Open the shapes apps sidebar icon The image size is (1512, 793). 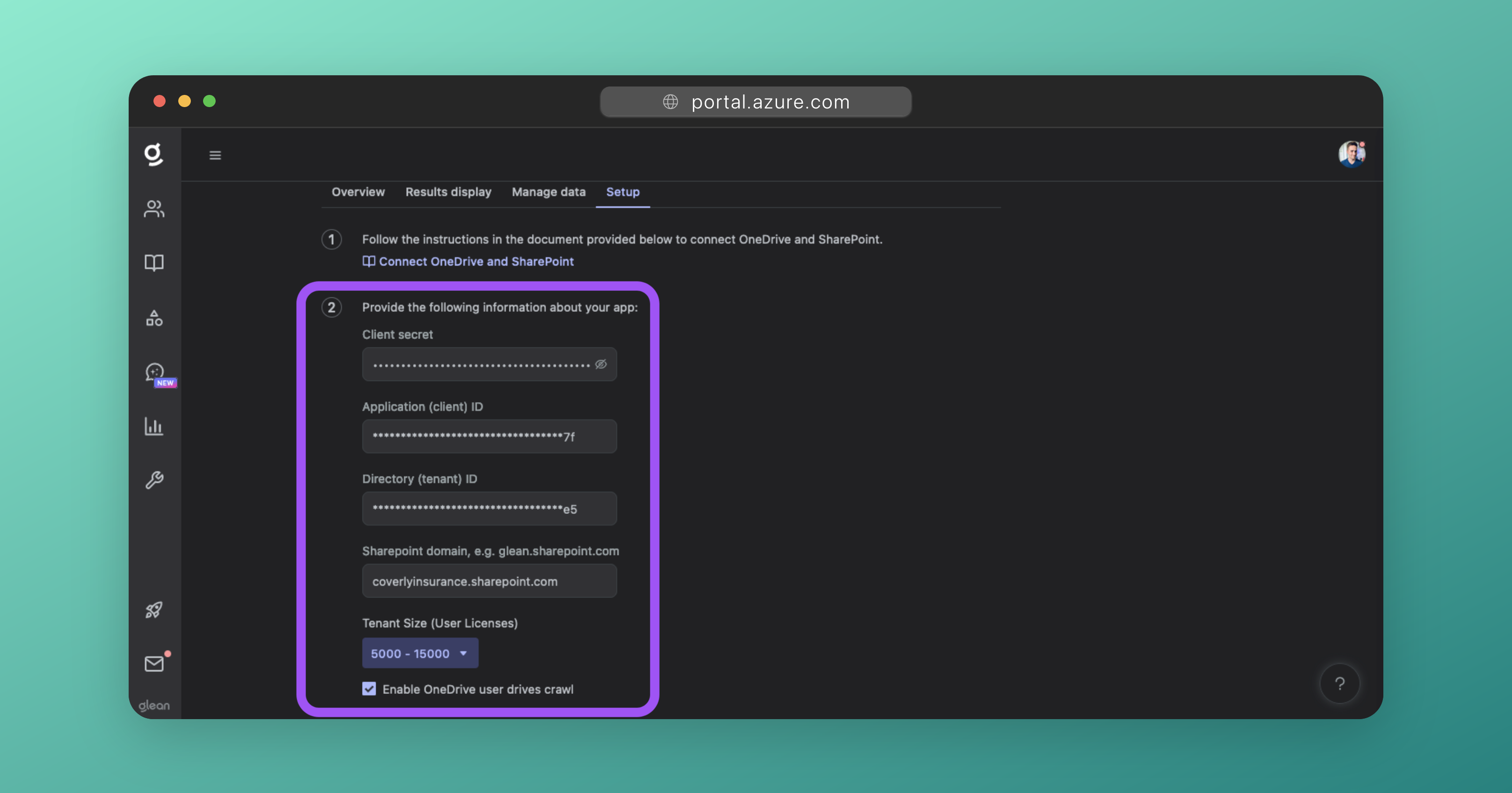tap(154, 318)
